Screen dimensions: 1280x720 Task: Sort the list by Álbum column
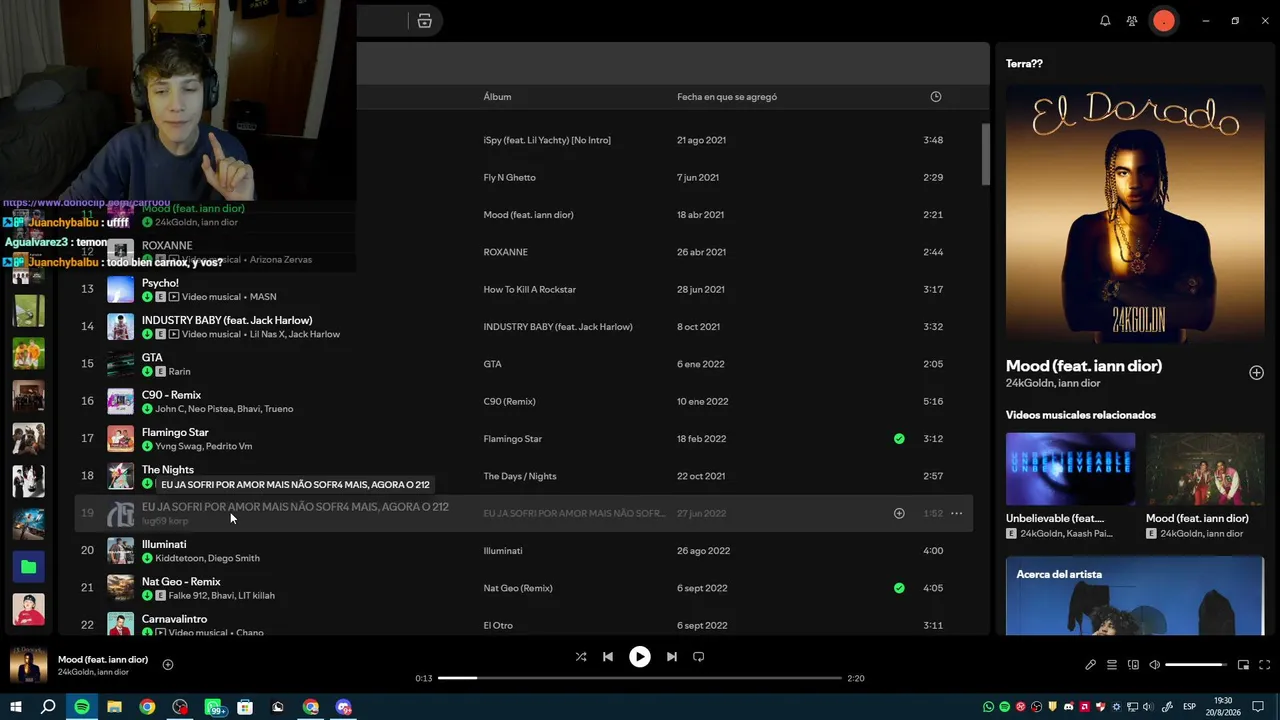click(497, 97)
